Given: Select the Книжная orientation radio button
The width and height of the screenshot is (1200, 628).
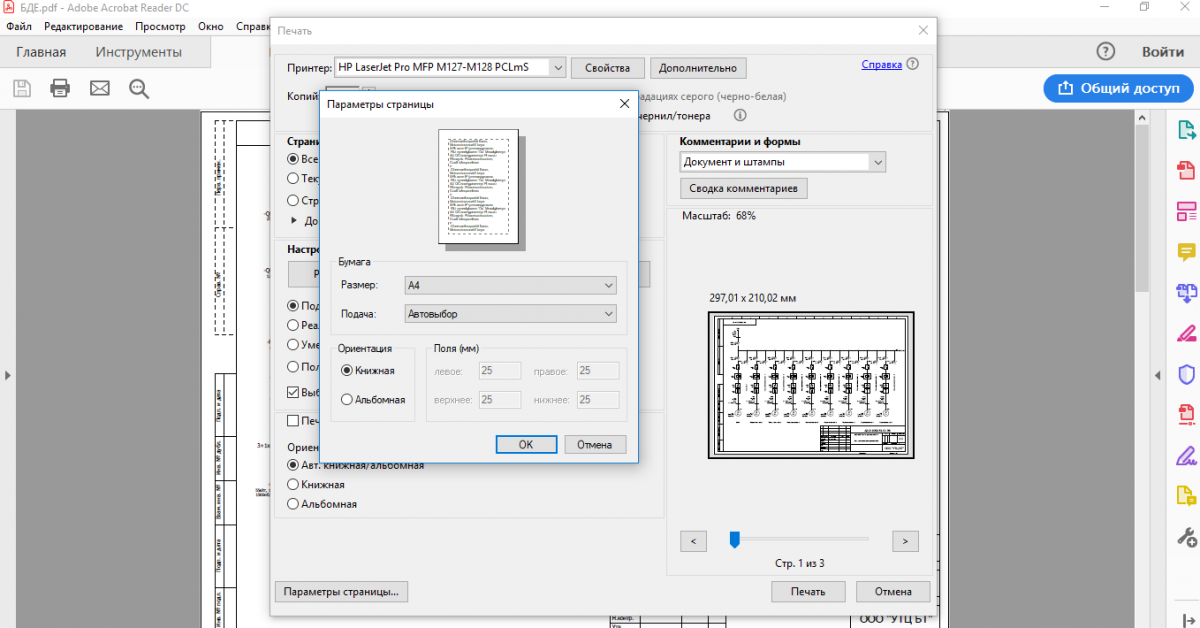Looking at the screenshot, I should (347, 370).
